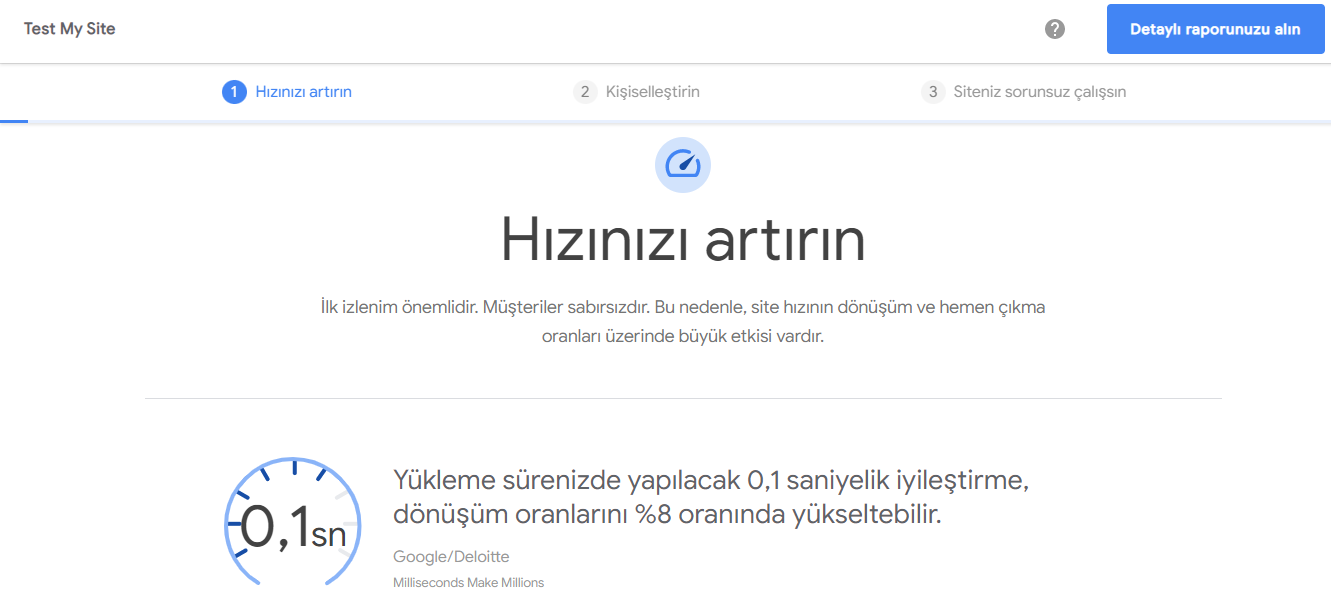The width and height of the screenshot is (1331, 611).
Task: Click the numbered circle 2
Action: [583, 91]
